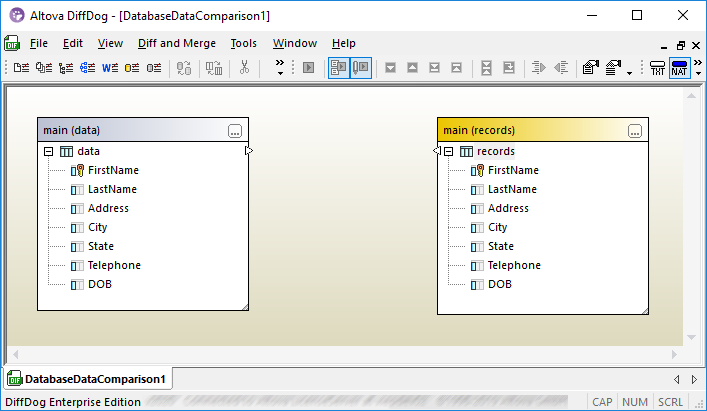The image size is (707, 411).
Task: Click the Compare XML Schemas icon
Action: click(87, 68)
